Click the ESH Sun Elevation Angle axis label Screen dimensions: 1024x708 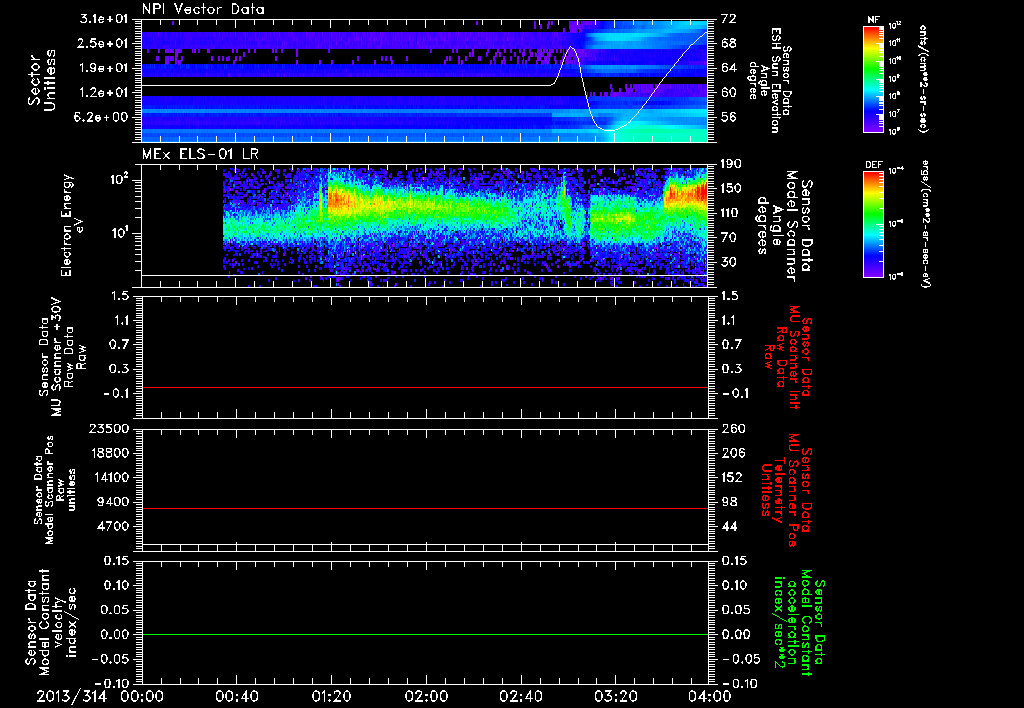pos(770,80)
